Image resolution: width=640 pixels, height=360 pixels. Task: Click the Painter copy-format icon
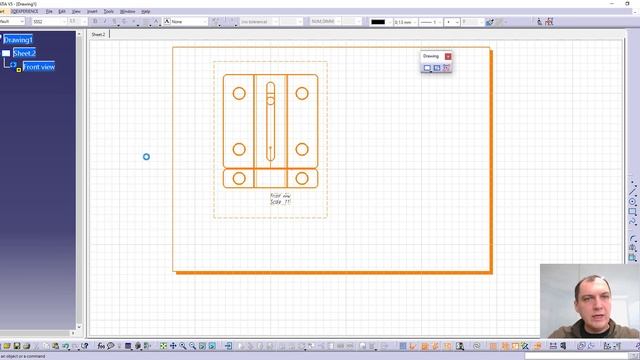coord(489,22)
